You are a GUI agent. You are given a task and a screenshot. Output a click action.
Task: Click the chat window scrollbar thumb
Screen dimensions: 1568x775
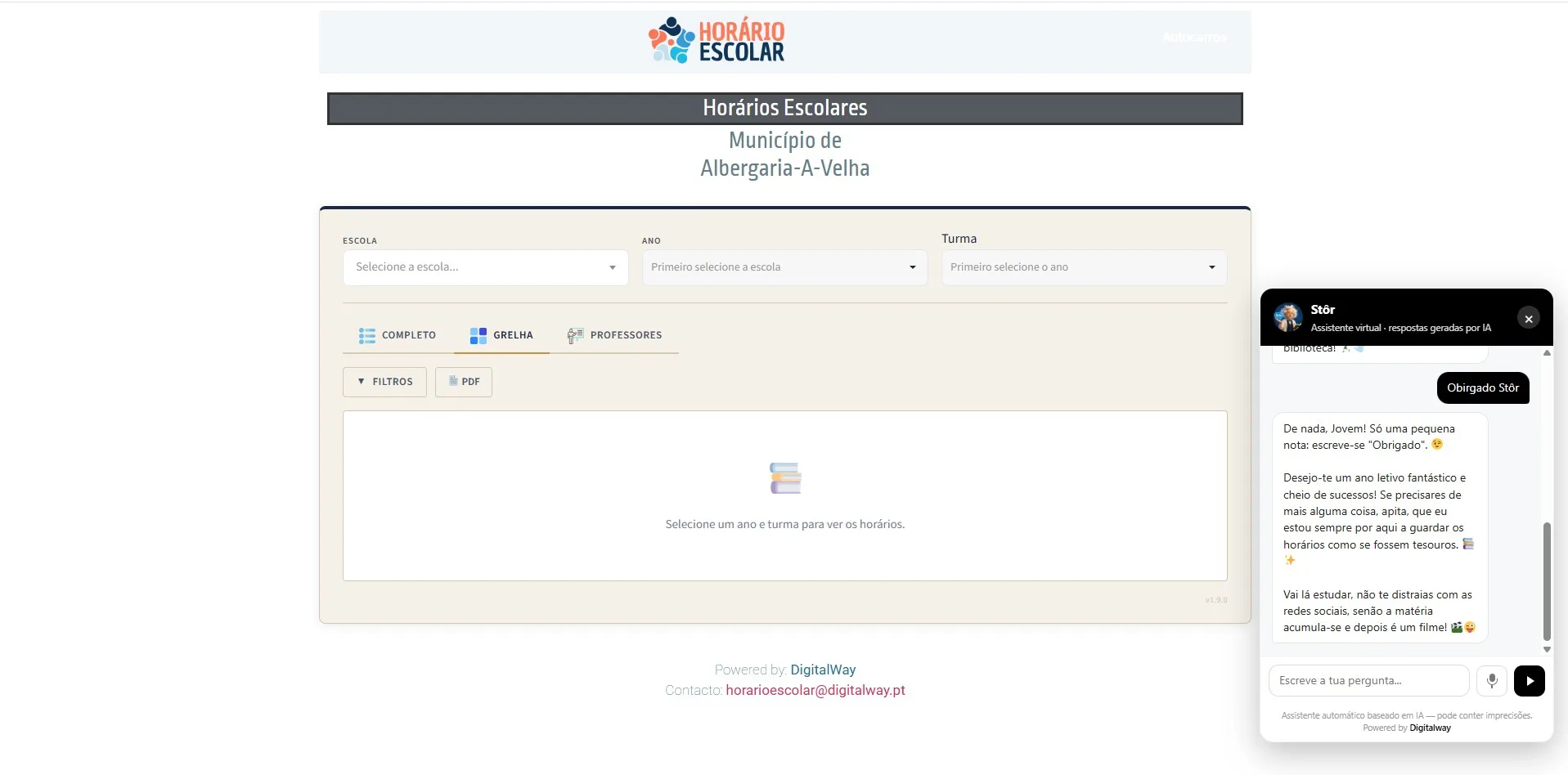tap(1547, 580)
